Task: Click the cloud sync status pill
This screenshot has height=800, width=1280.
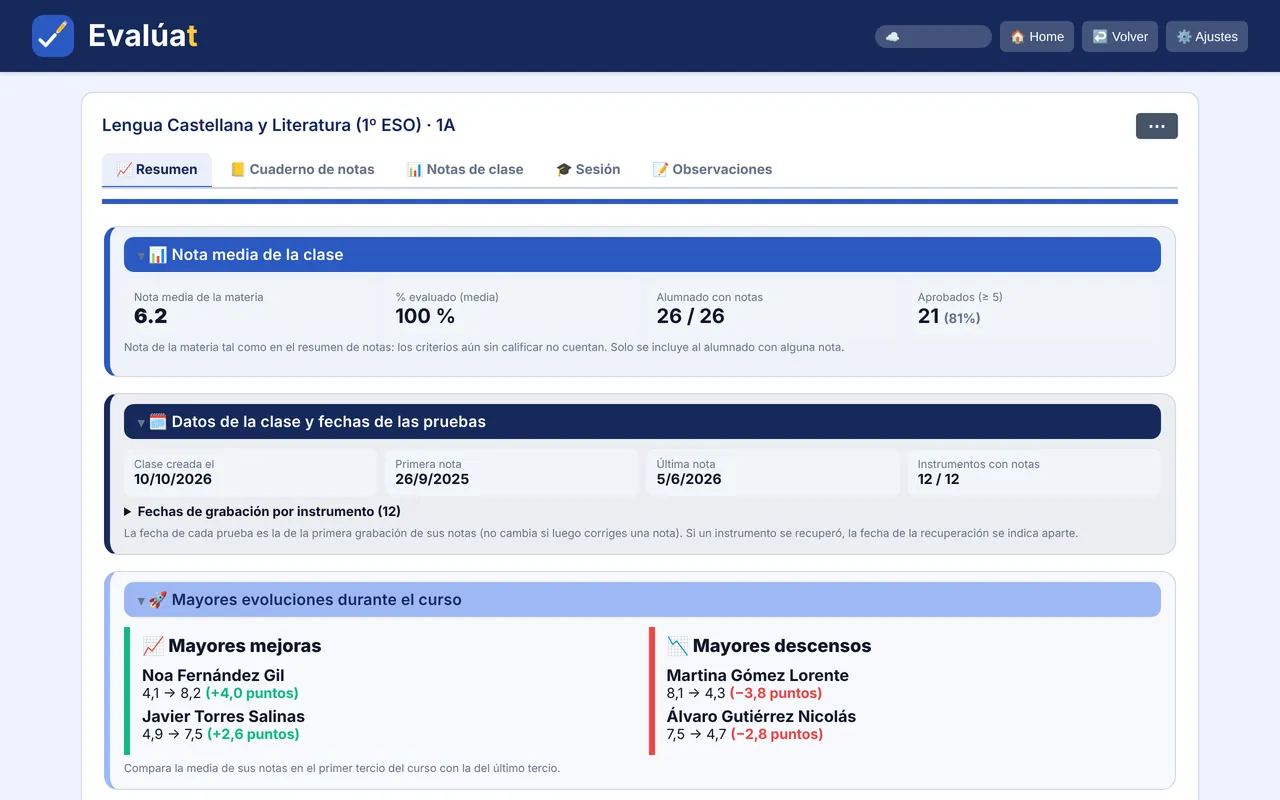Action: click(933, 37)
